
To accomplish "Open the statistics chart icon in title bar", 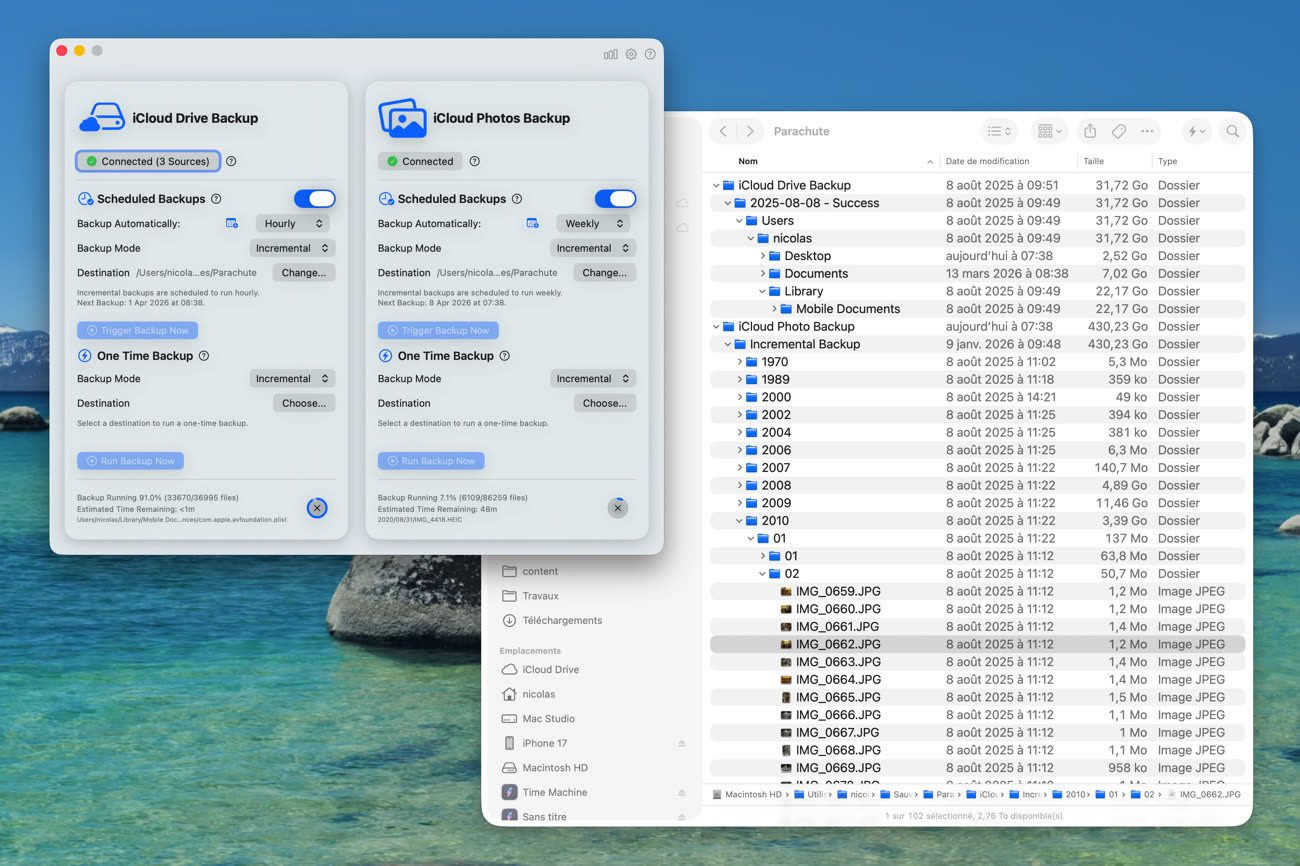I will (610, 54).
